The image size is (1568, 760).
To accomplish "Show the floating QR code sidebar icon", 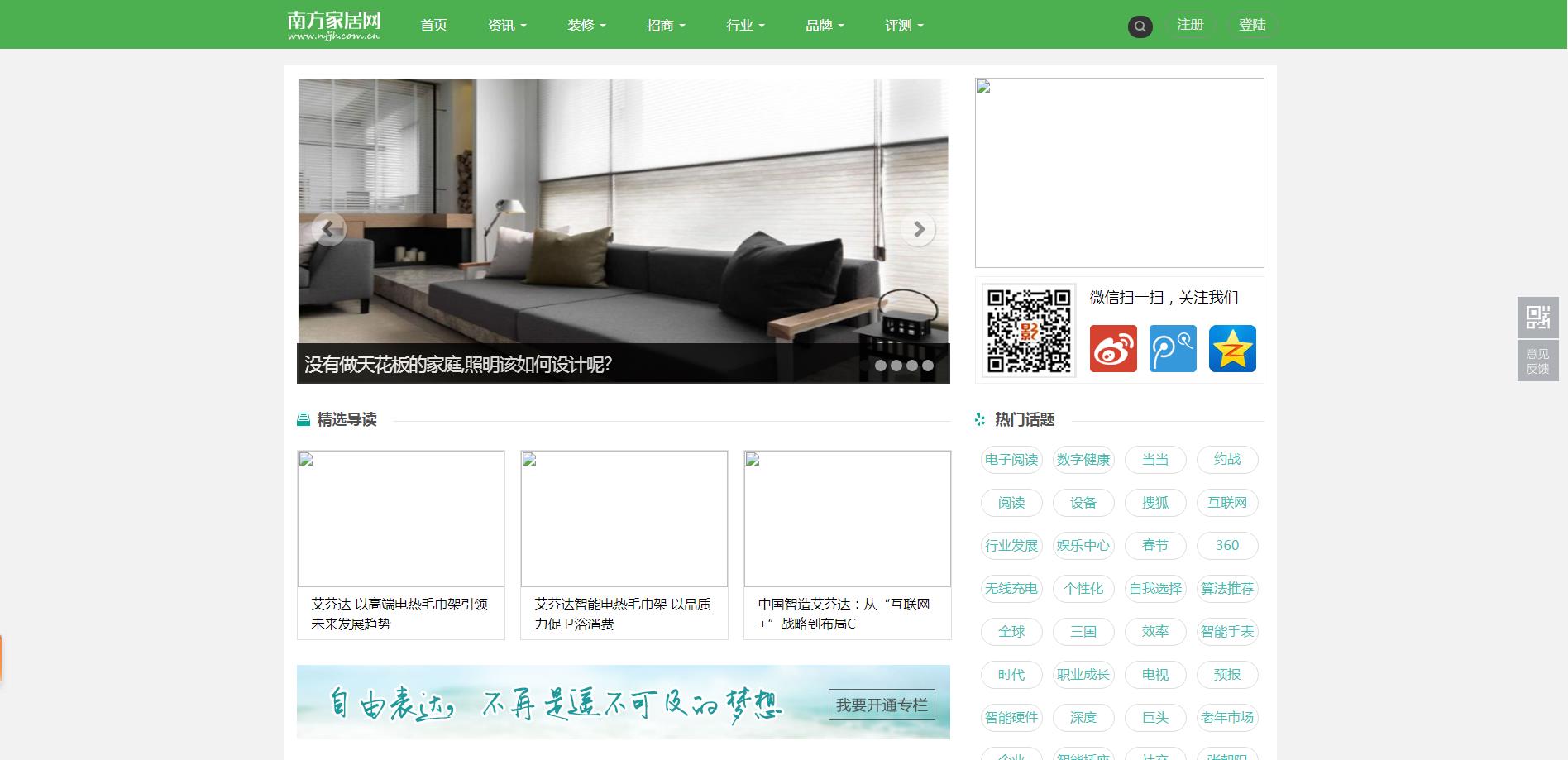I will pos(1537,317).
